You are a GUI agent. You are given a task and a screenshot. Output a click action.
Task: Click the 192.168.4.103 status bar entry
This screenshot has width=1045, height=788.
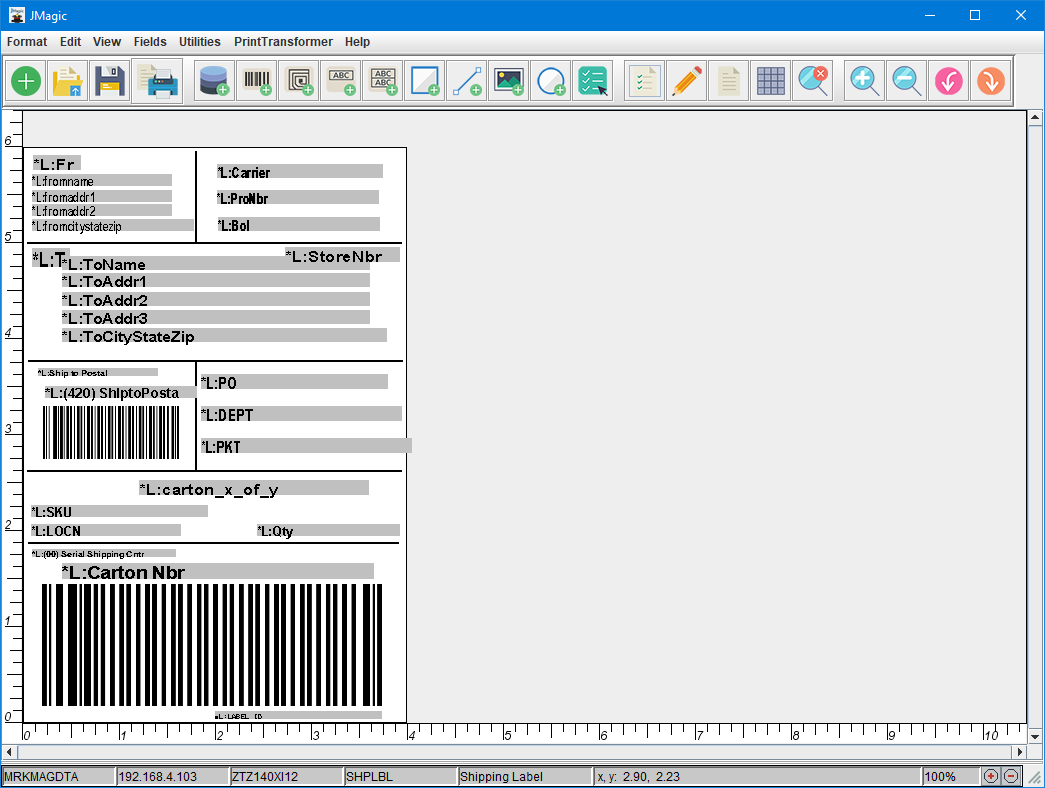[172, 776]
